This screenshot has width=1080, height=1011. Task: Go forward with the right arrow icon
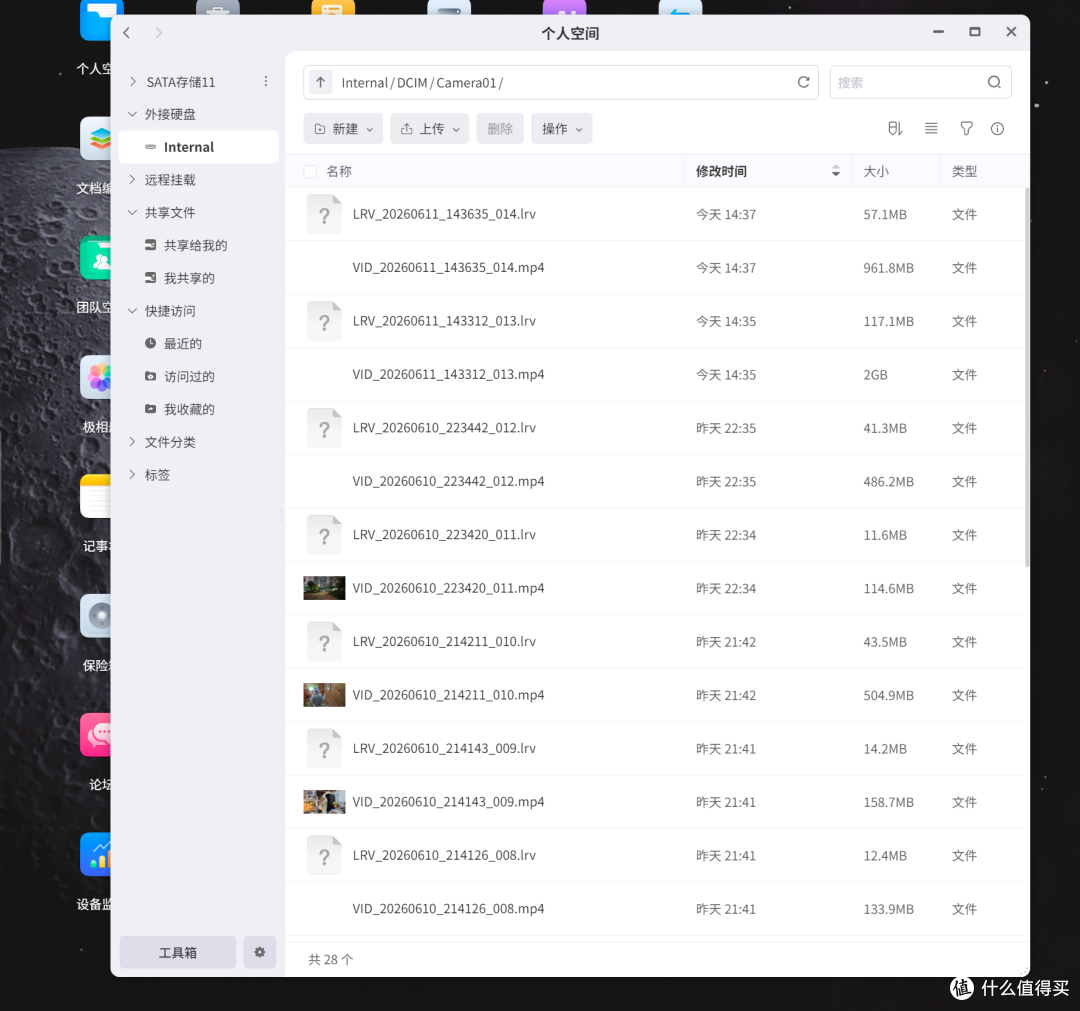pos(158,33)
